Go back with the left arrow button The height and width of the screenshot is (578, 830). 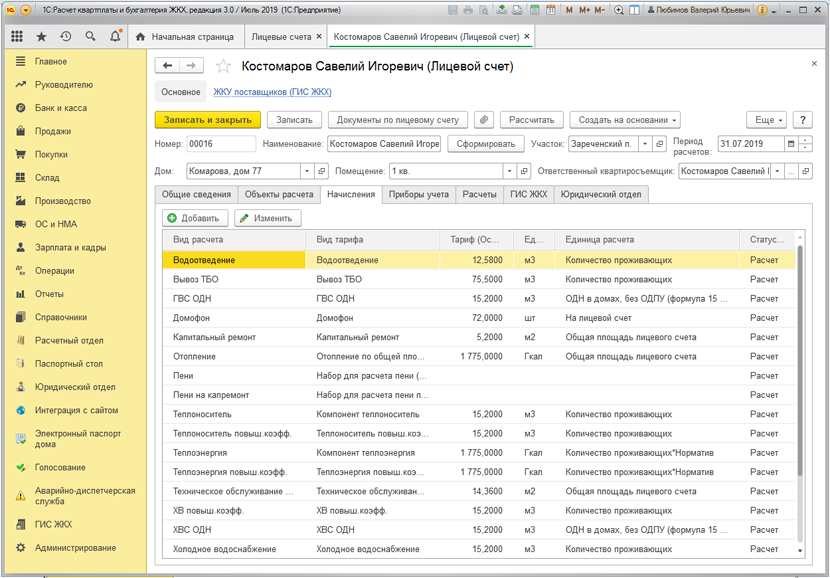[168, 66]
